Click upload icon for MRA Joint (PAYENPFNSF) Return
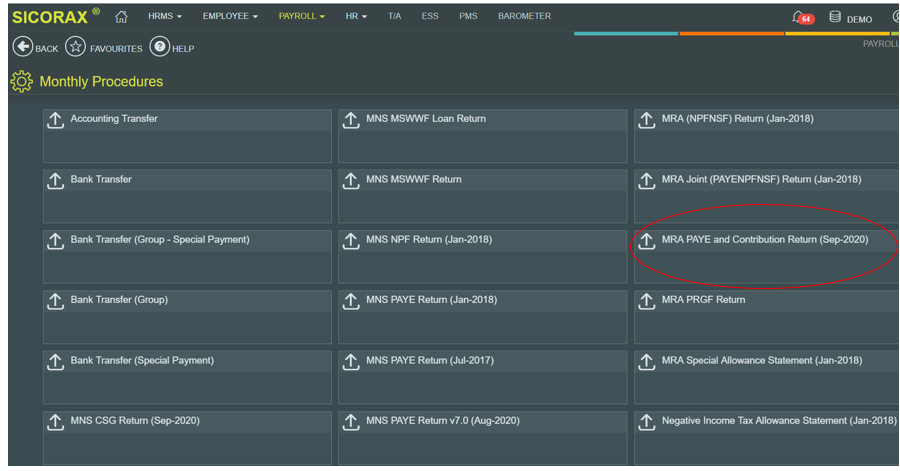Image resolution: width=900 pixels, height=471 pixels. click(646, 181)
